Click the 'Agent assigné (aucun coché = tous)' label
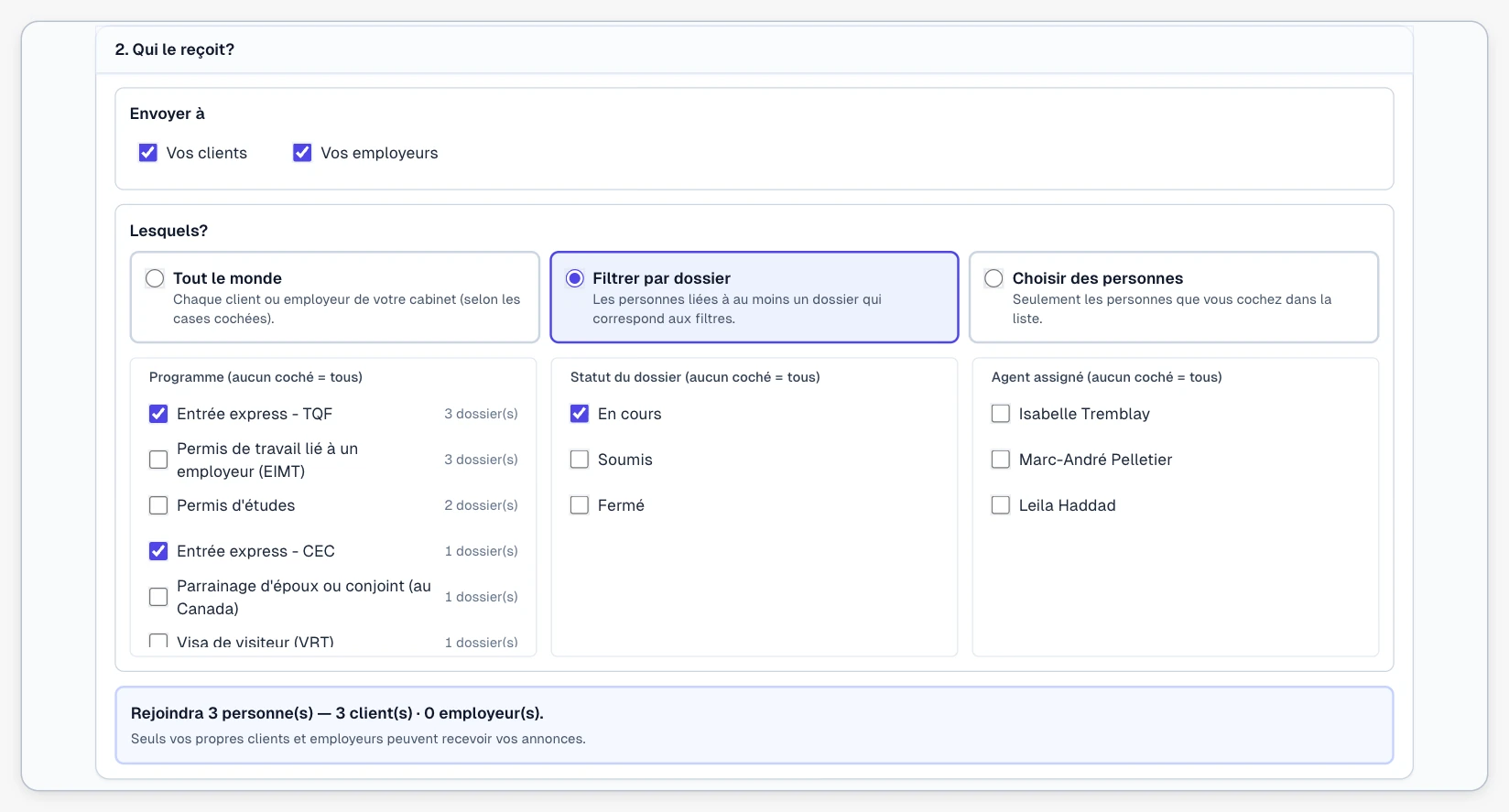This screenshot has height=812, width=1509. 1107,377
